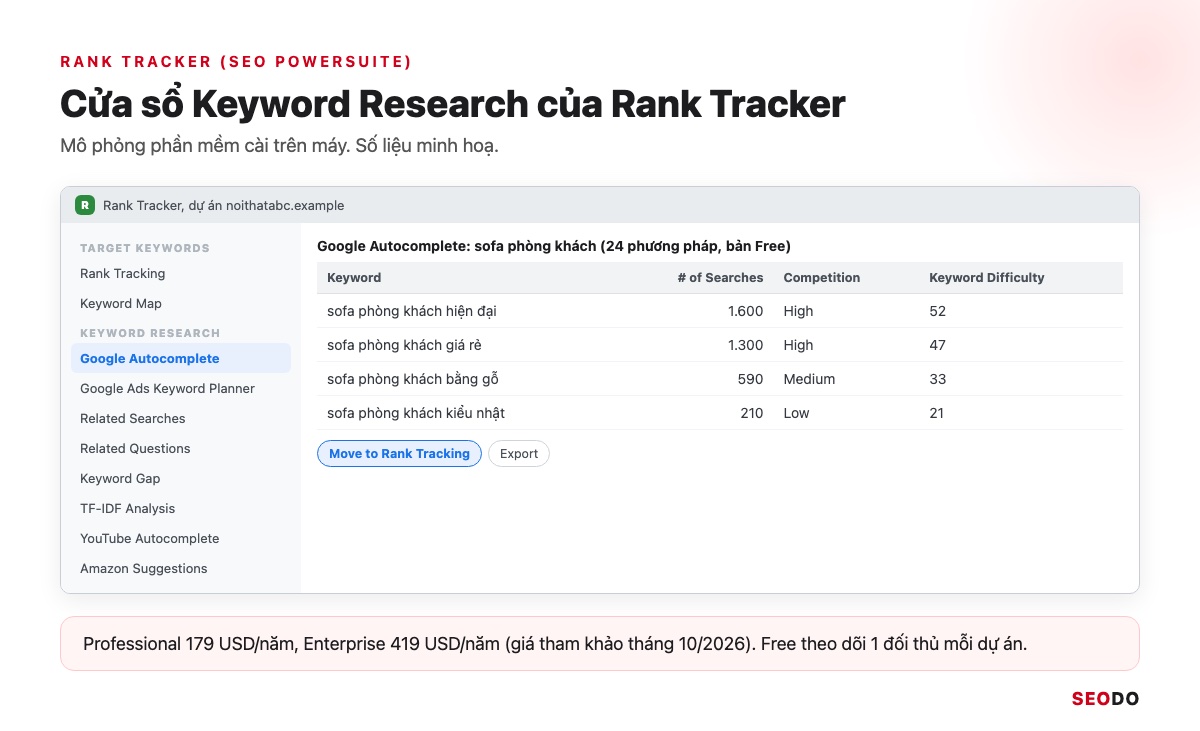Select row sofa phòng khách giá rẻ
Viewport: 1200px width, 731px height.
(x=720, y=345)
